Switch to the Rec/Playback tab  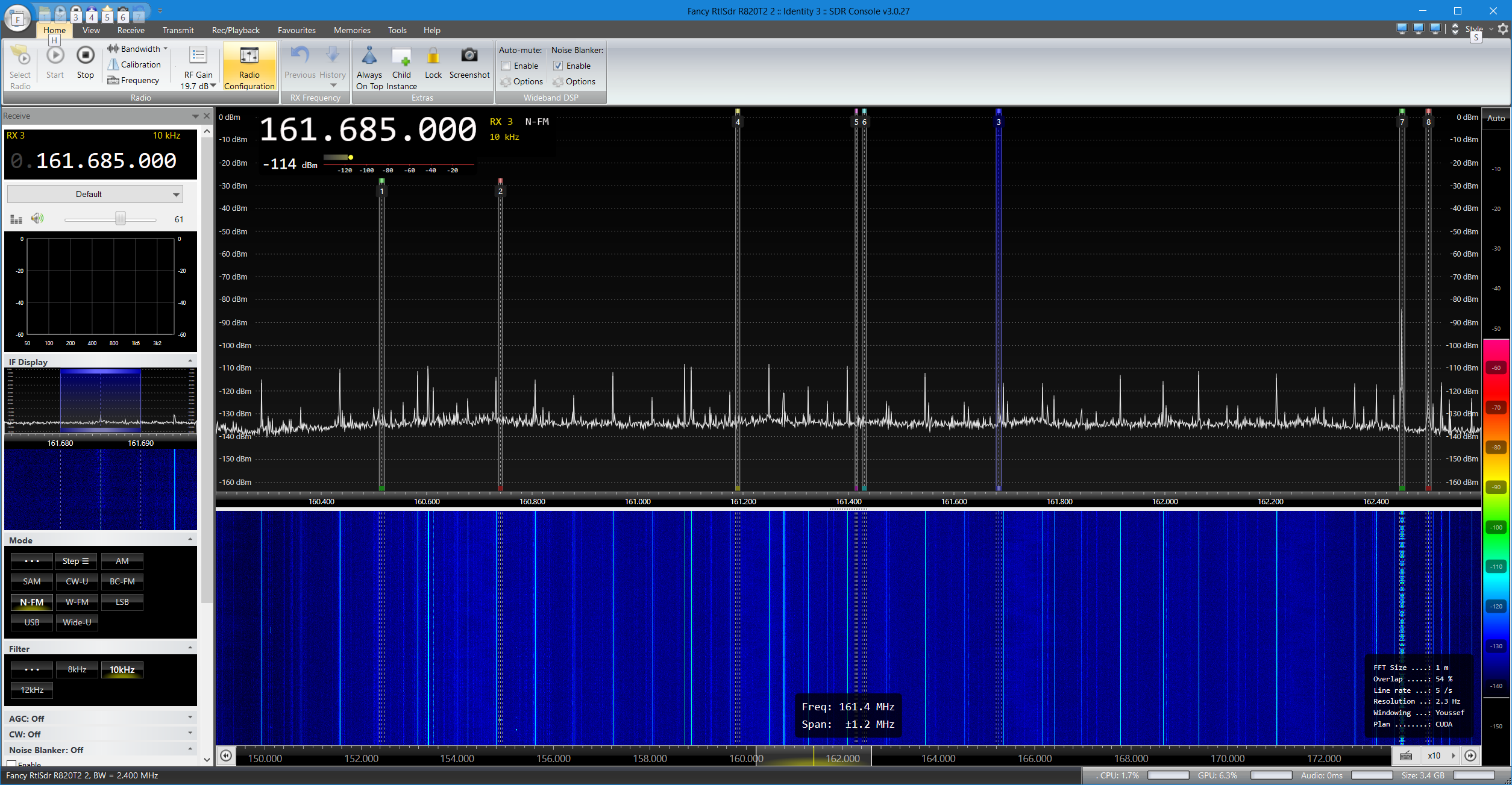(236, 30)
